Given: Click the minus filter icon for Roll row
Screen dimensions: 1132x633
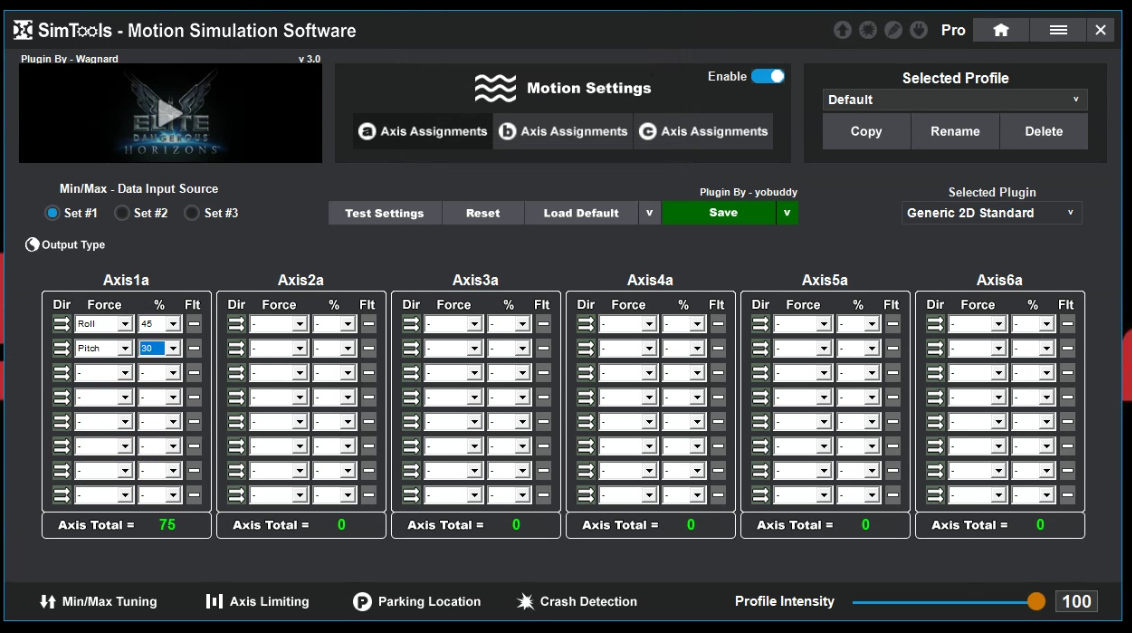Looking at the screenshot, I should (x=194, y=324).
